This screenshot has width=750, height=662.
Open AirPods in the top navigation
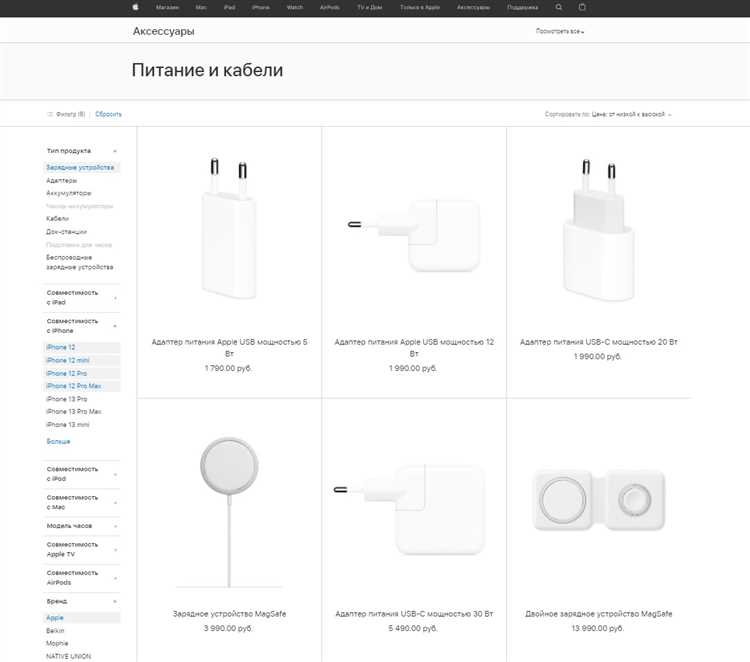[x=330, y=8]
